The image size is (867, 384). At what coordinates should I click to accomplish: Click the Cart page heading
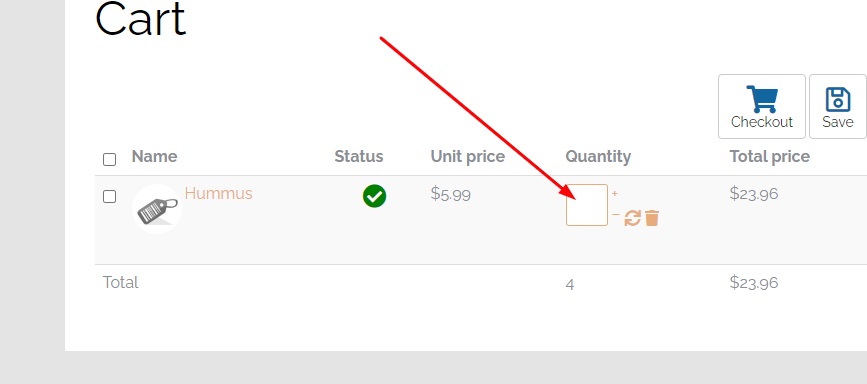pos(140,19)
